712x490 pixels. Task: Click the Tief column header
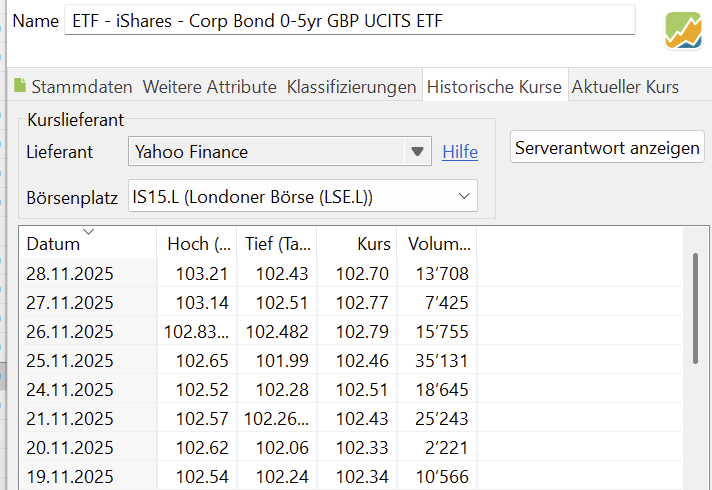coord(276,244)
